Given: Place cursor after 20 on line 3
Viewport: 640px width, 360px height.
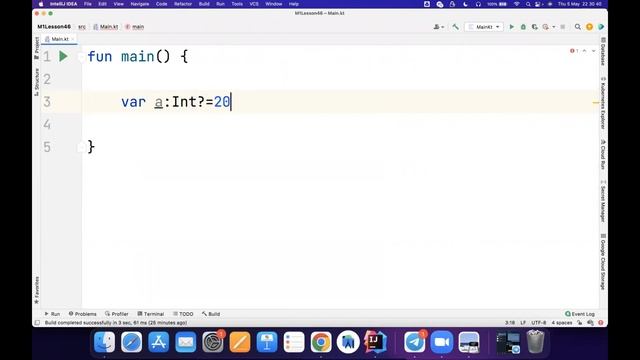Looking at the screenshot, I should [x=231, y=102].
